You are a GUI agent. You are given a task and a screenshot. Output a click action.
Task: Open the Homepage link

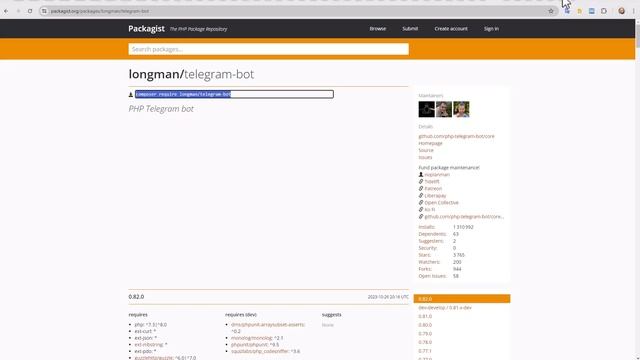(430, 143)
